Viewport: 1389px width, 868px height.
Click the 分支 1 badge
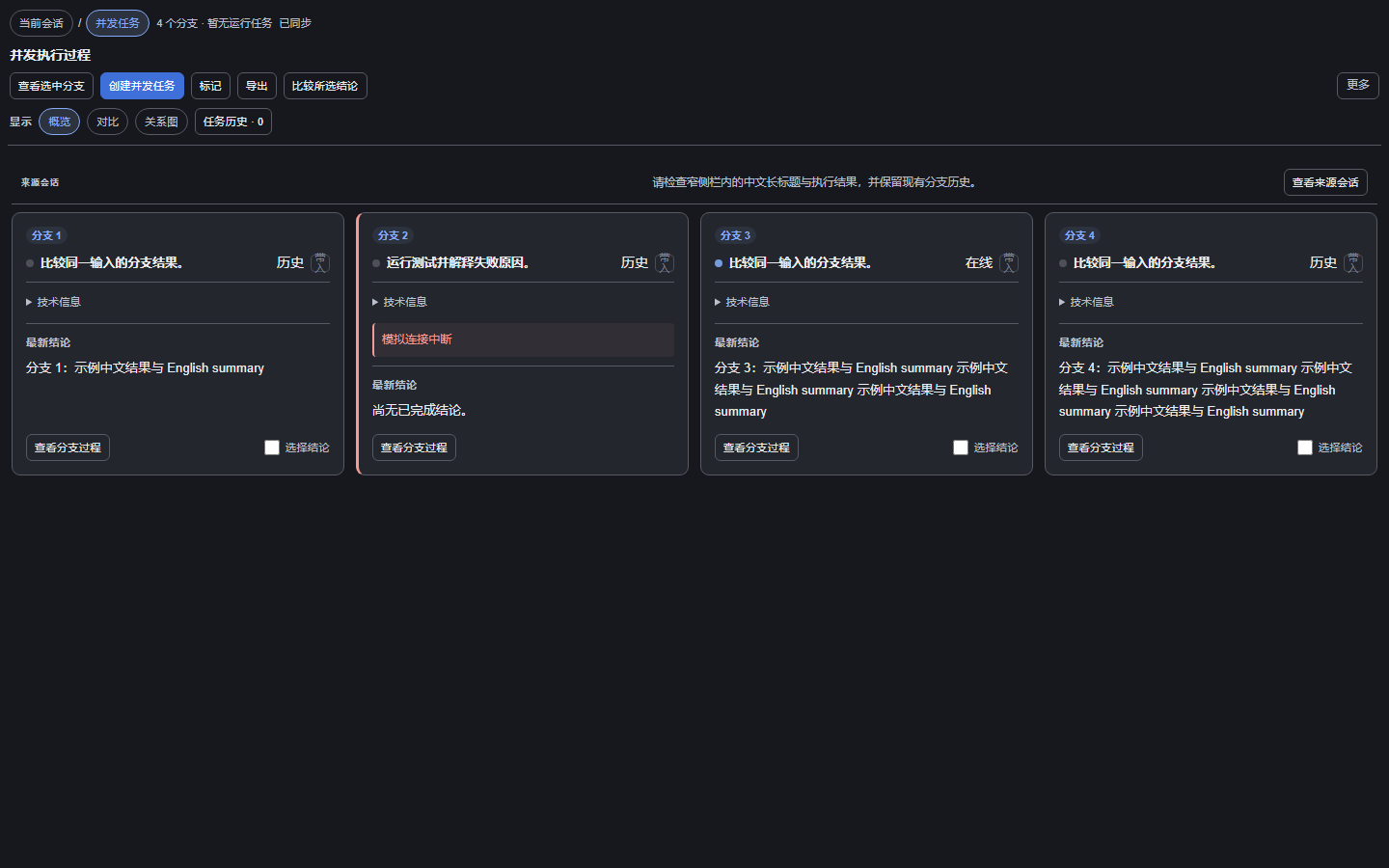click(46, 235)
